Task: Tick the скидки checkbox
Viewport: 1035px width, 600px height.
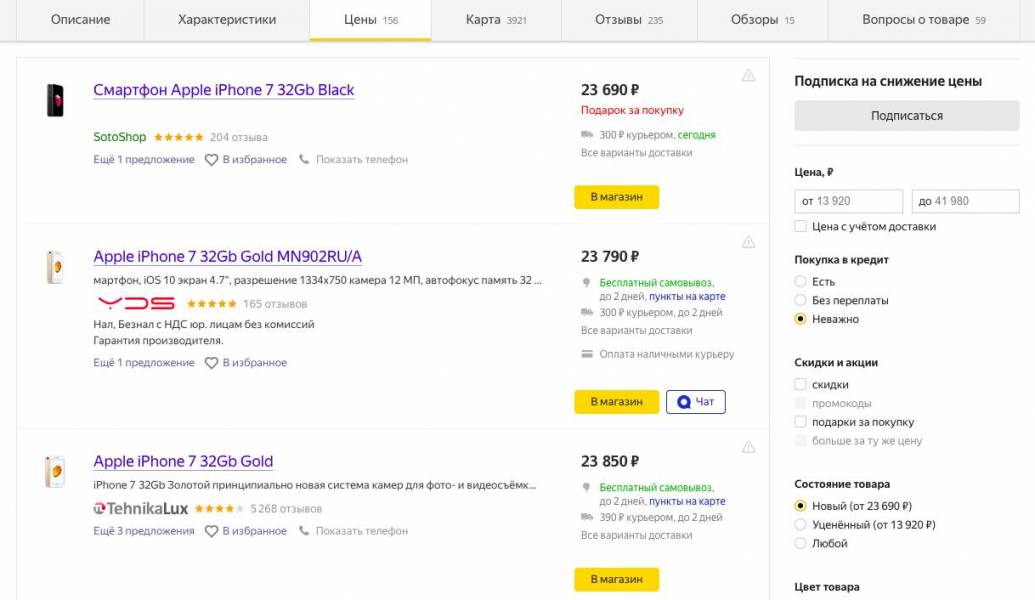Action: point(801,384)
